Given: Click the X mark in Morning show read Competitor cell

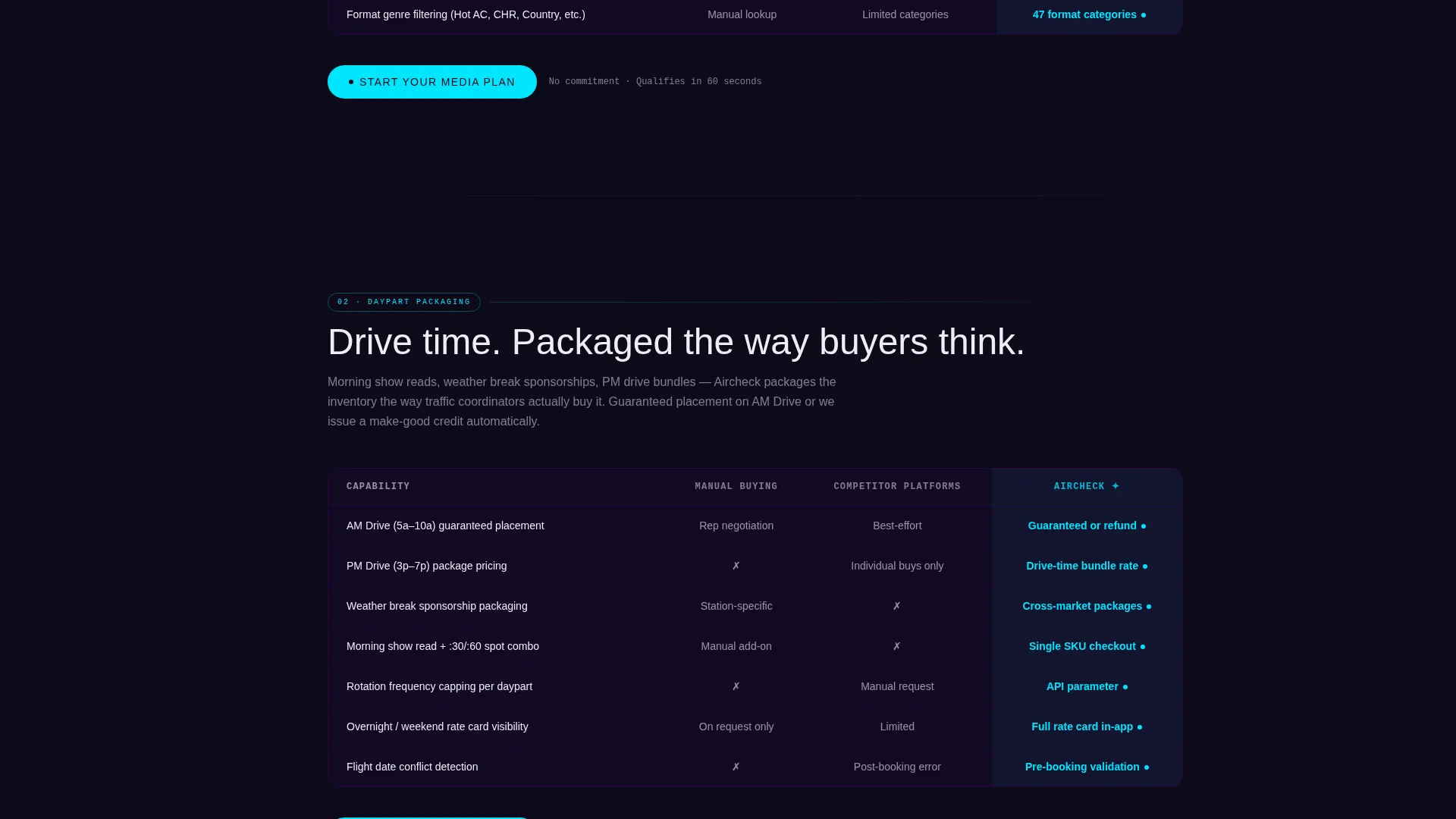Looking at the screenshot, I should (897, 646).
